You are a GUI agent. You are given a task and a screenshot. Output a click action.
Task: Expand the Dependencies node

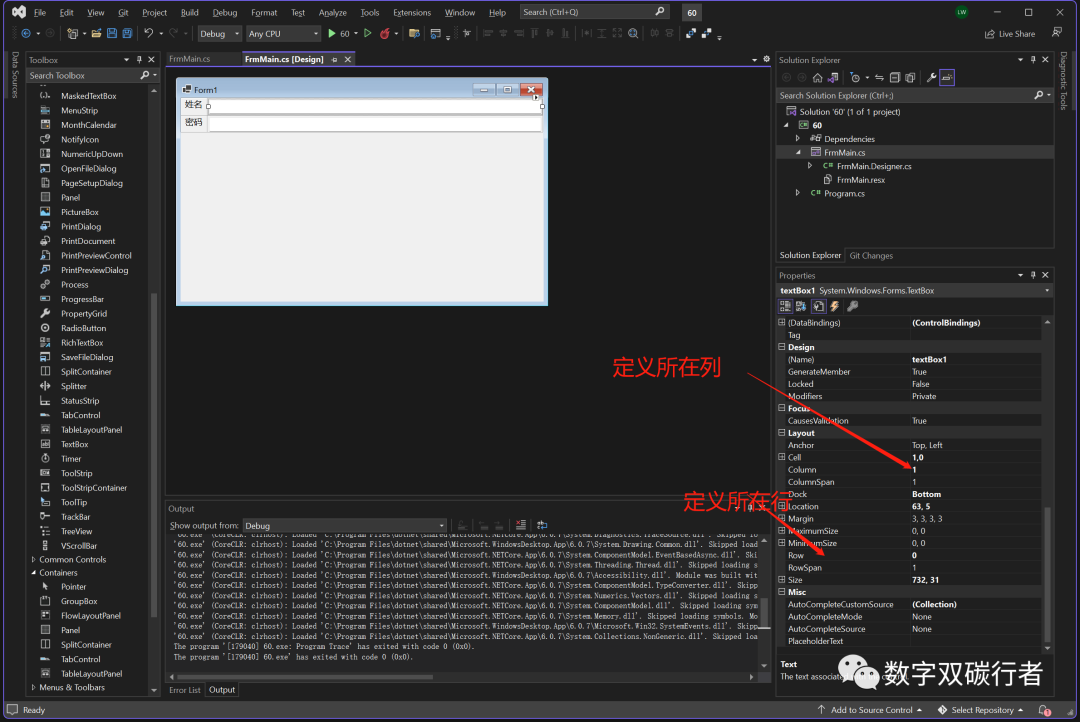(x=798, y=139)
